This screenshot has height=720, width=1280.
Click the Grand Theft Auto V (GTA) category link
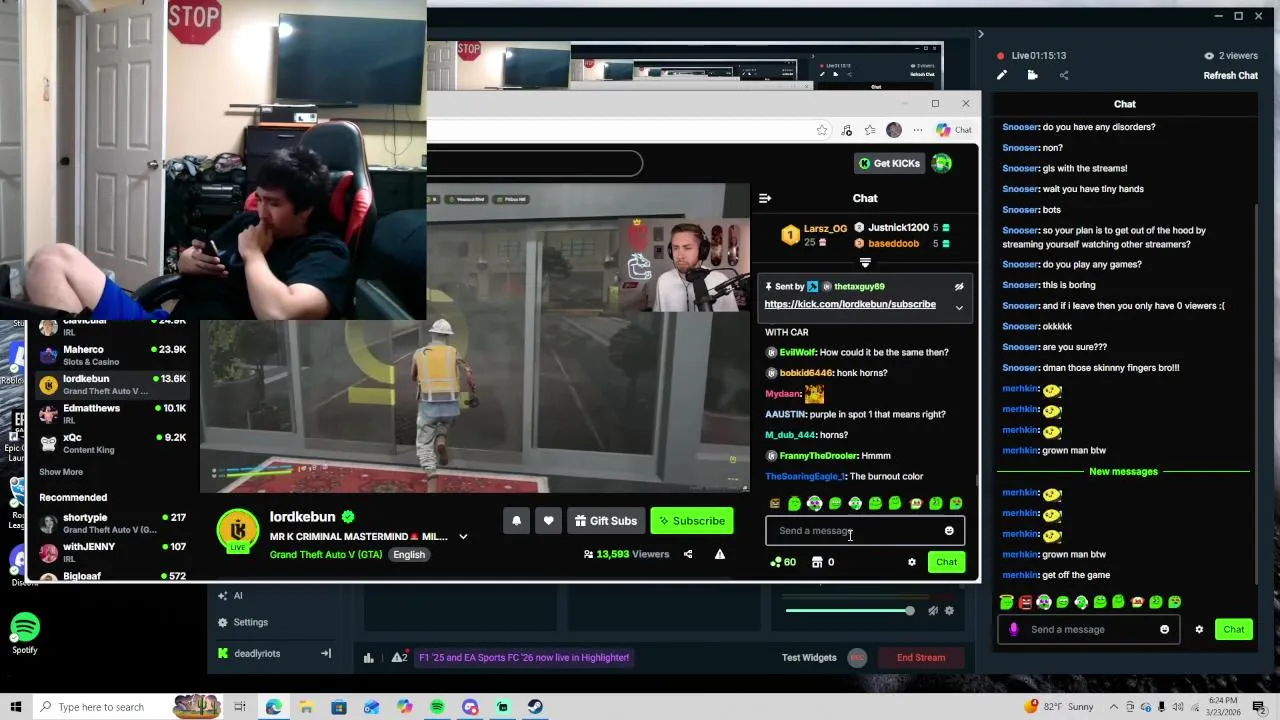pyautogui.click(x=326, y=555)
